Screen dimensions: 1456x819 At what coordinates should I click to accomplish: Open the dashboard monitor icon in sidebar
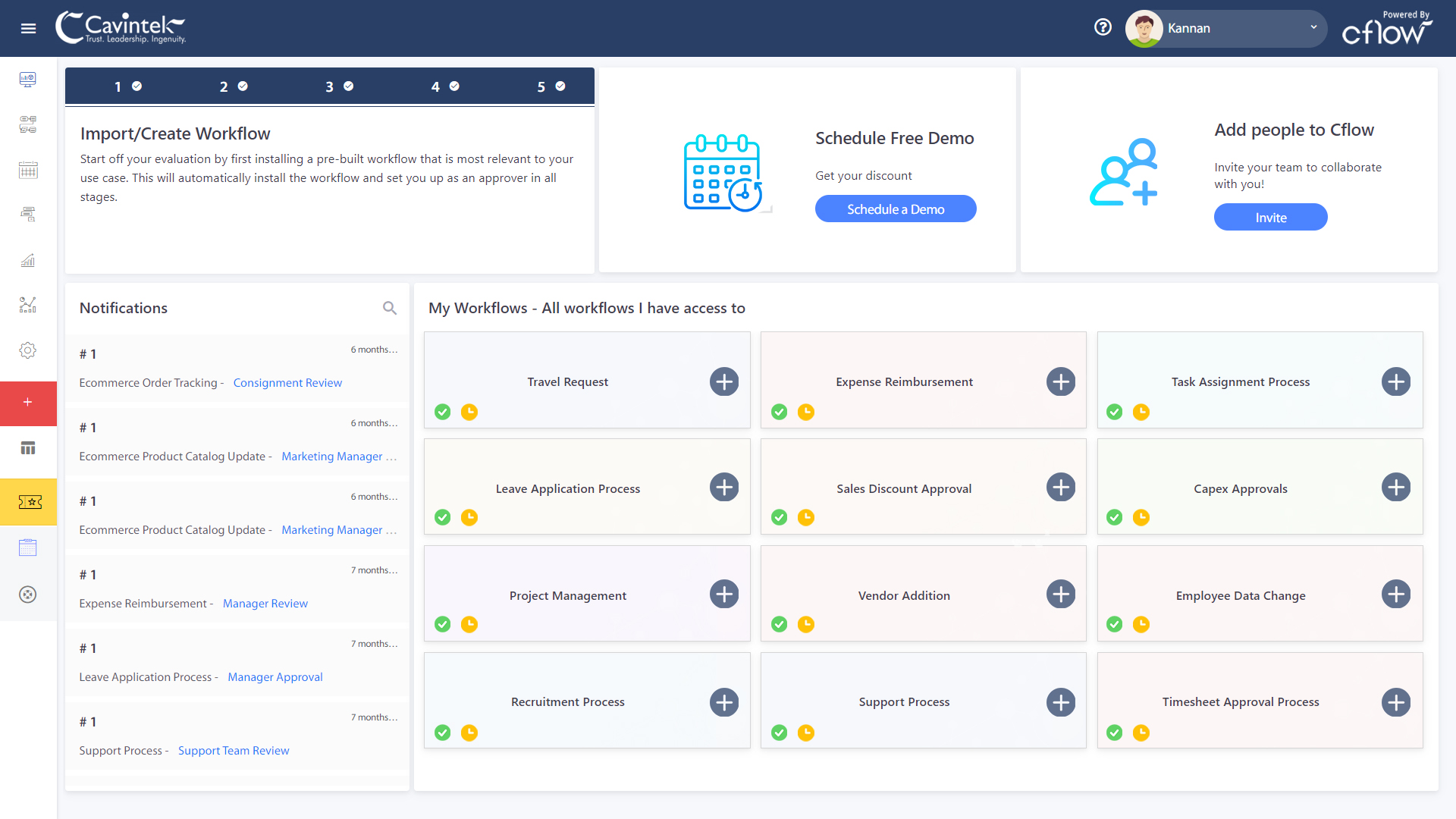pos(28,80)
